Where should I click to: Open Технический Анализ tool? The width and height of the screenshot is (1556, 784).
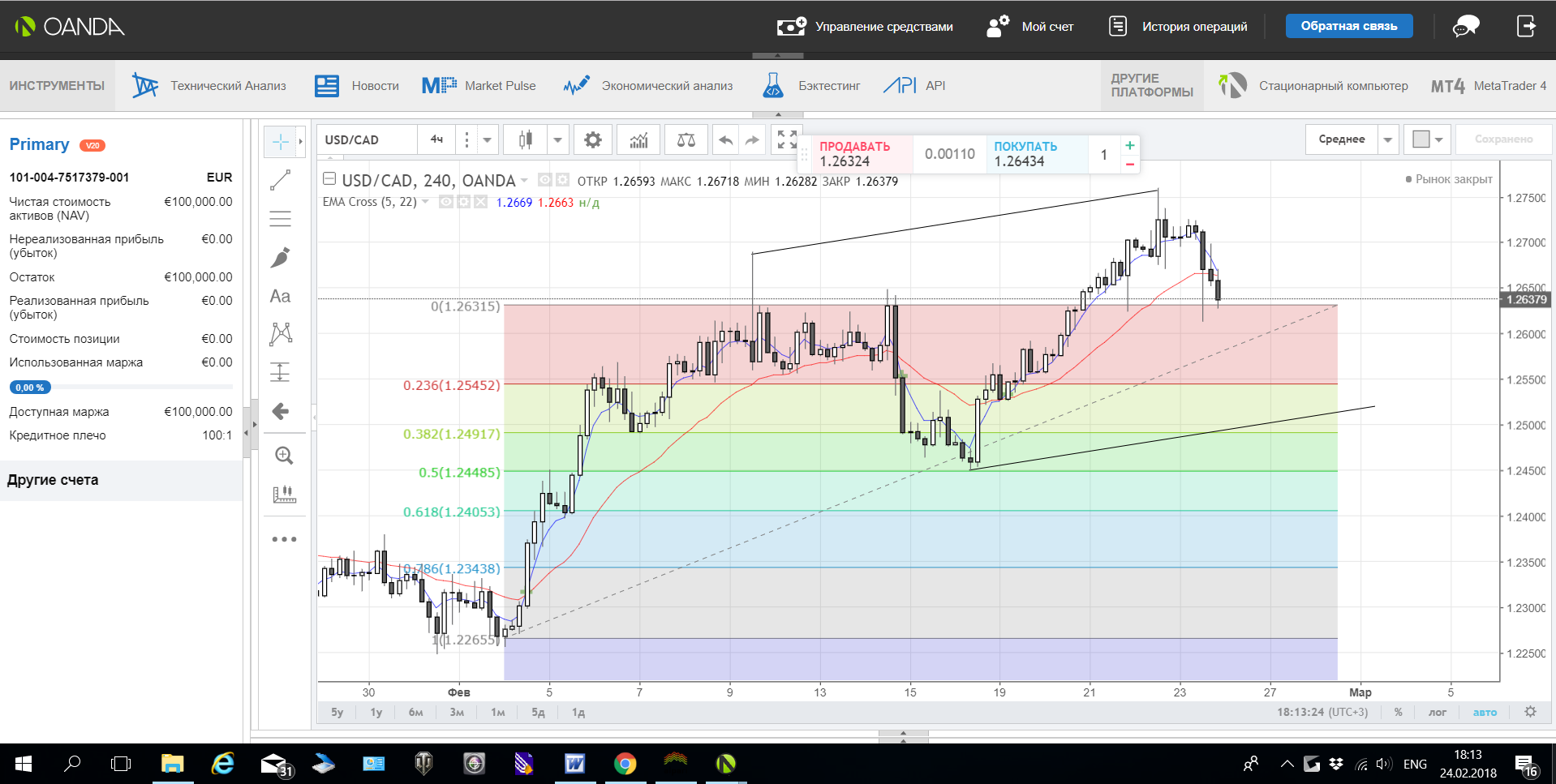(209, 85)
